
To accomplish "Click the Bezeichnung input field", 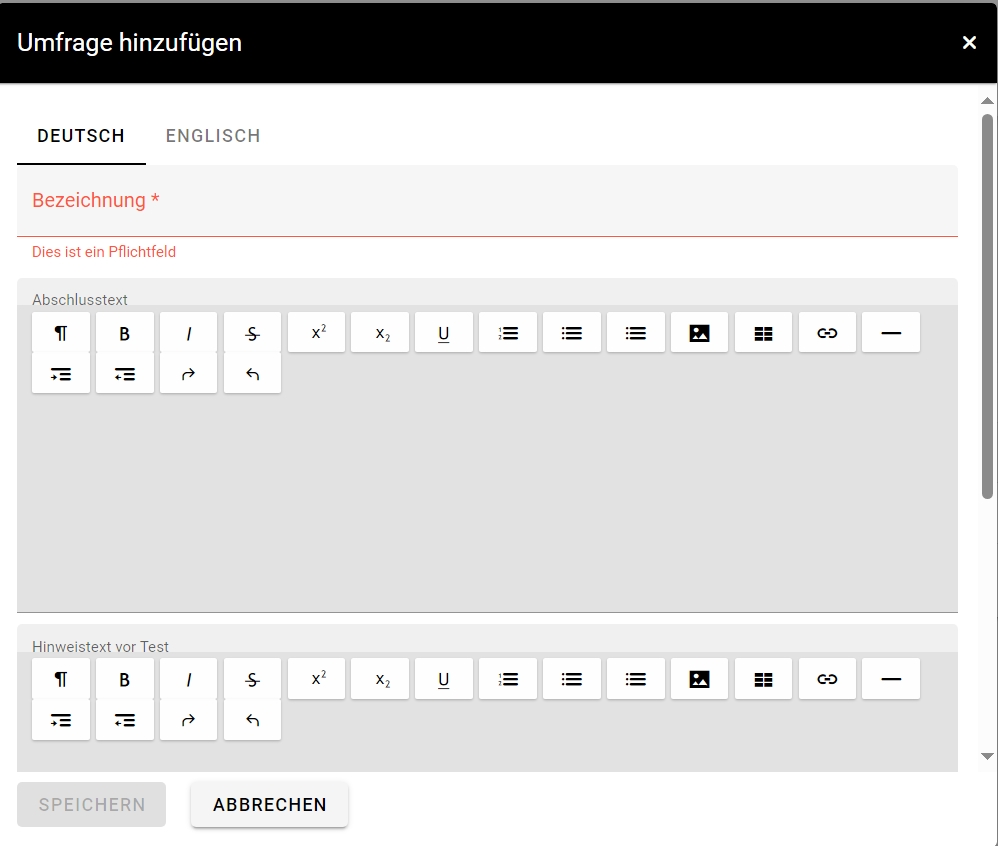I will coord(487,201).
